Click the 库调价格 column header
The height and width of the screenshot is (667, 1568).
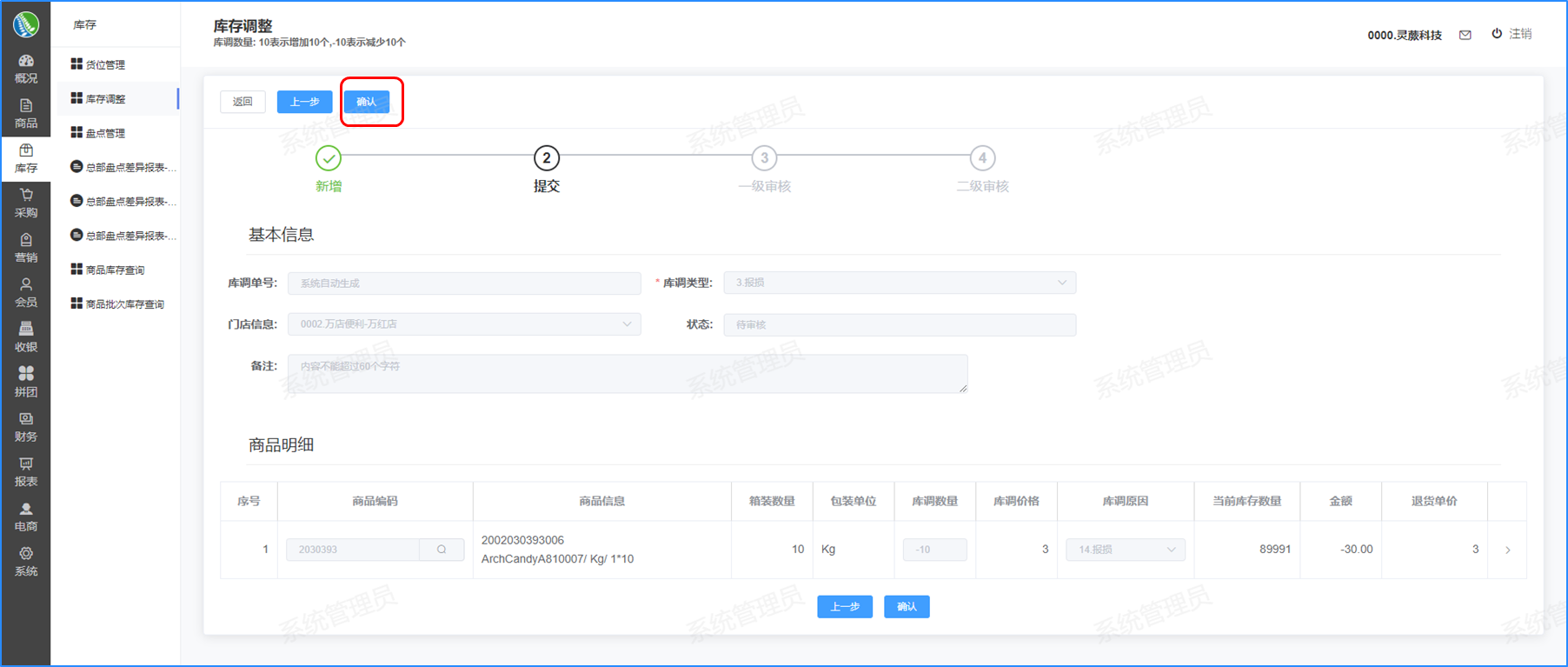[1017, 501]
